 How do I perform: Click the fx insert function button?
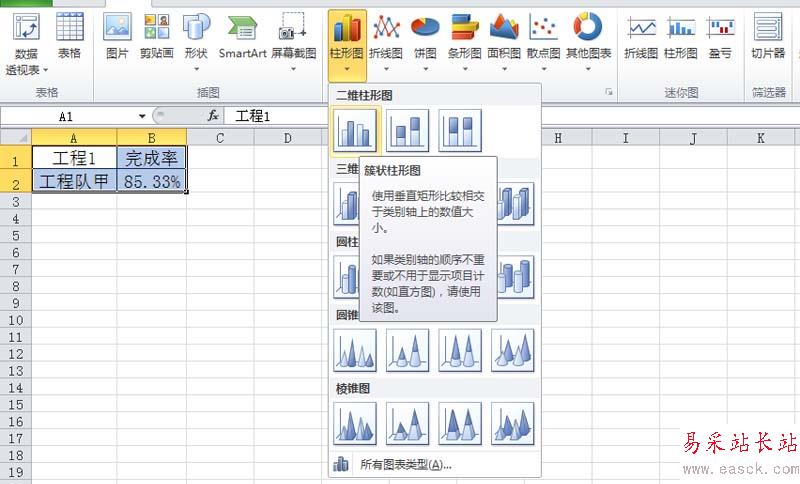(213, 116)
